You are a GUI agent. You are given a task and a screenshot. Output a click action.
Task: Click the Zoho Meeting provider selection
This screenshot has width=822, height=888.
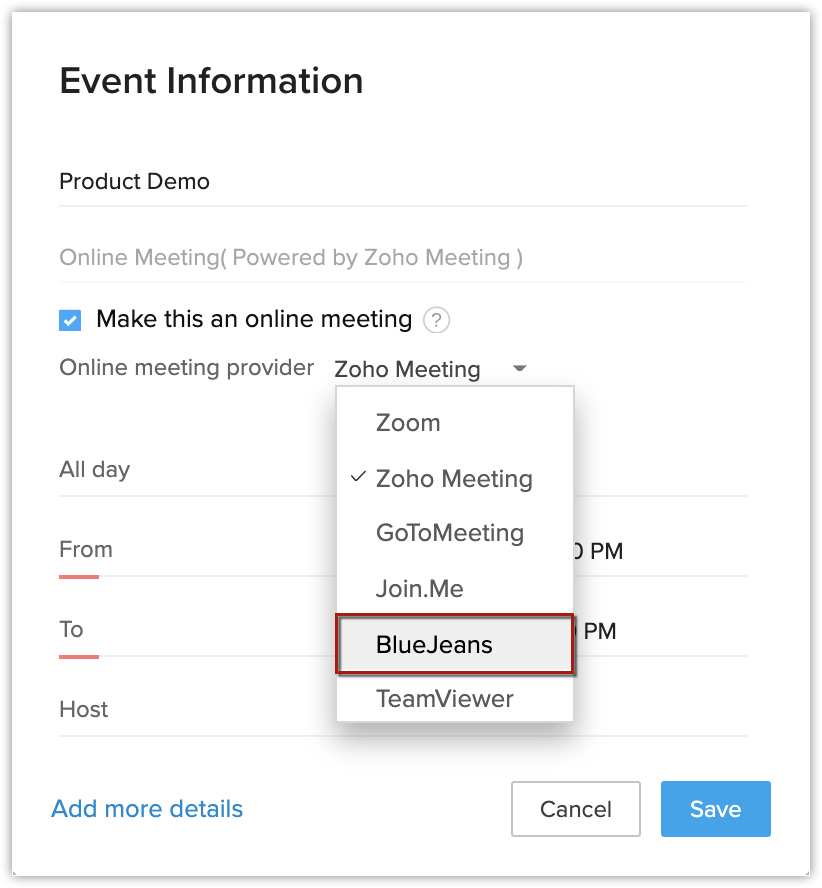pyautogui.click(x=407, y=369)
